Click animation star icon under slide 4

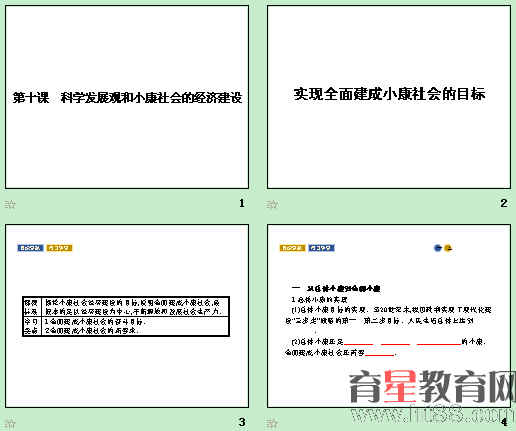[x=272, y=423]
